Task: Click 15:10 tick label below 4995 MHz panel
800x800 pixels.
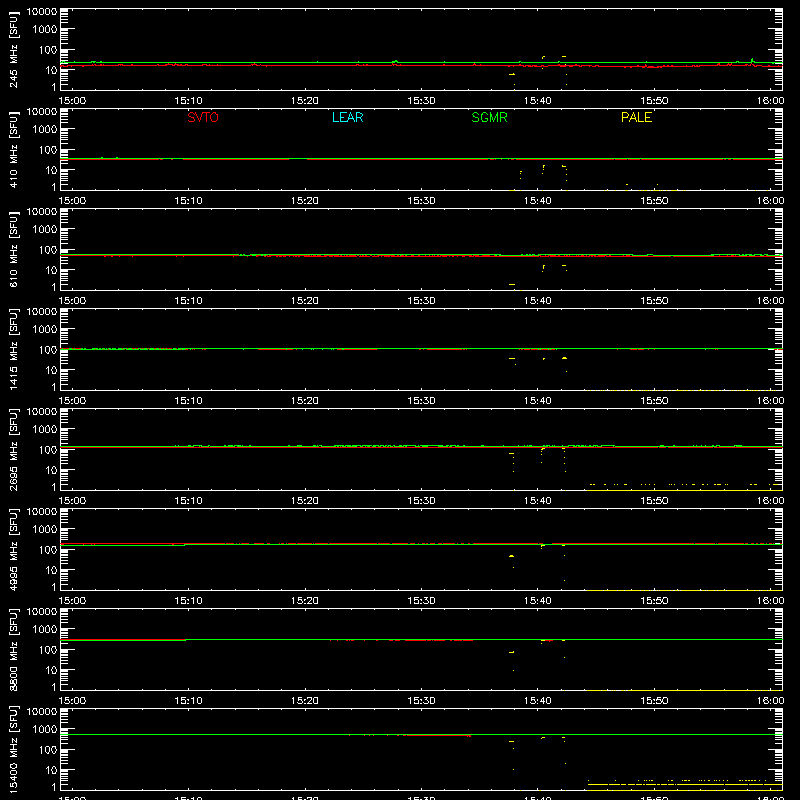Action: pos(188,601)
